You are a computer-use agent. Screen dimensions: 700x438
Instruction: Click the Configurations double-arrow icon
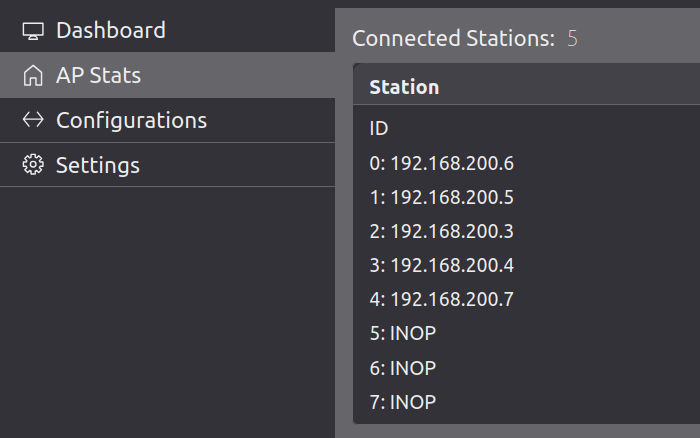click(x=33, y=120)
